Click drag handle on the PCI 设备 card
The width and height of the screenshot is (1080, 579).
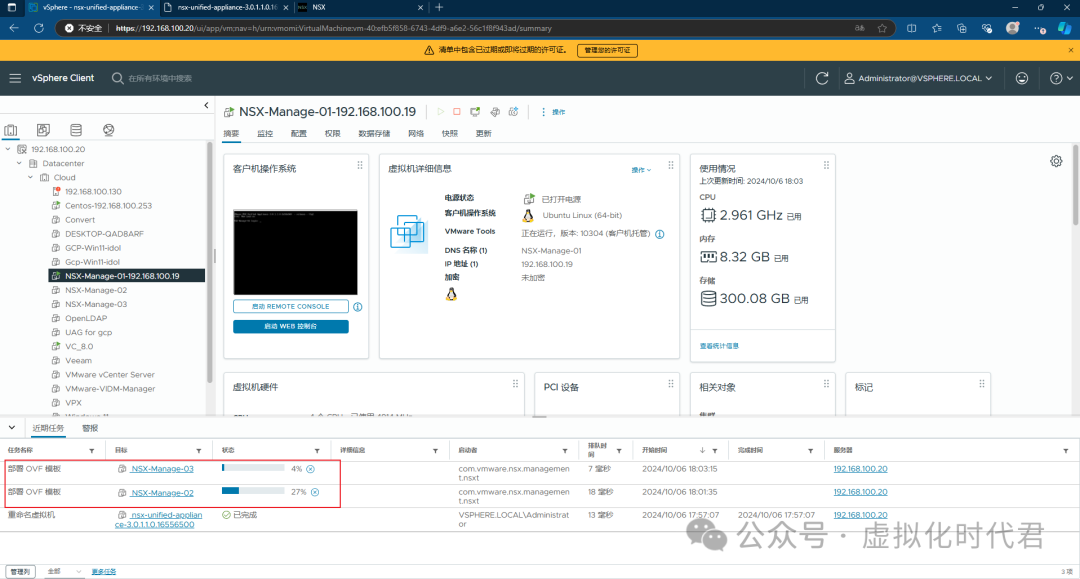(671, 383)
